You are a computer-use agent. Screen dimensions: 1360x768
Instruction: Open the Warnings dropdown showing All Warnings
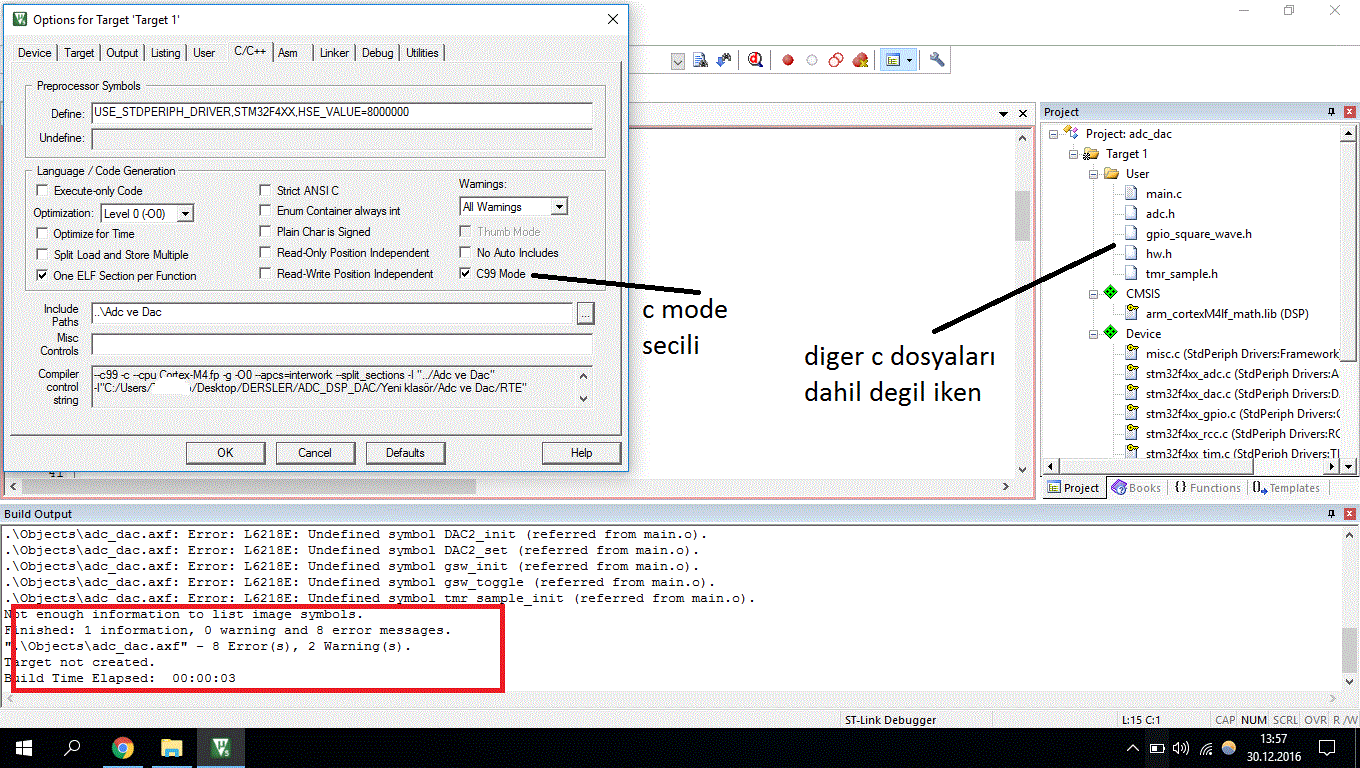[x=559, y=207]
